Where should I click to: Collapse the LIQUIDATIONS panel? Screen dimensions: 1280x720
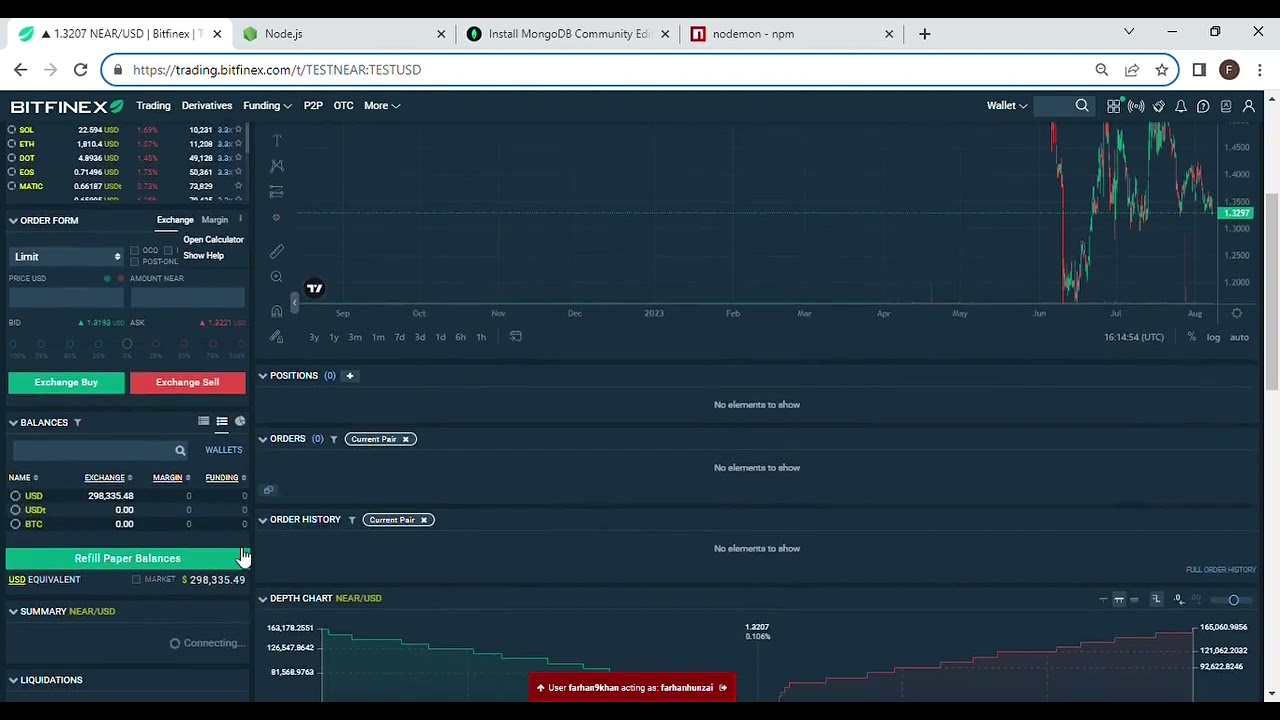click(13, 680)
